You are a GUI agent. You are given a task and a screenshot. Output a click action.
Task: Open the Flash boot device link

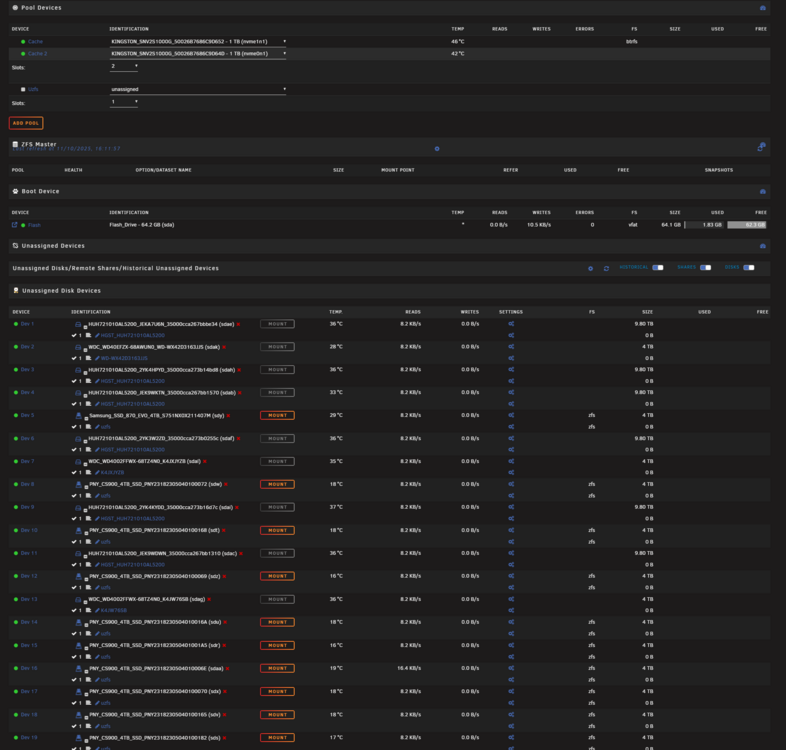34,225
